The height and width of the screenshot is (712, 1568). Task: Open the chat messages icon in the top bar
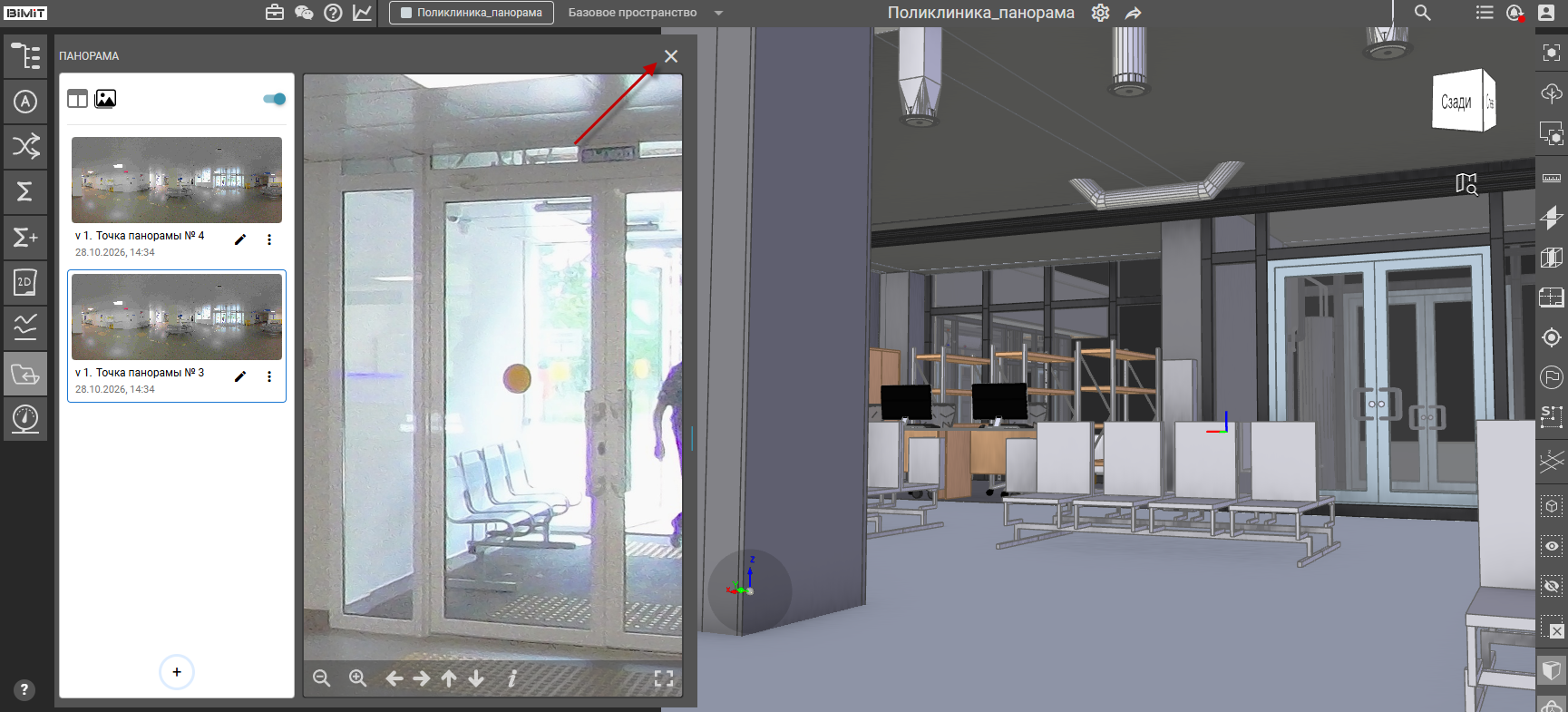(x=304, y=13)
